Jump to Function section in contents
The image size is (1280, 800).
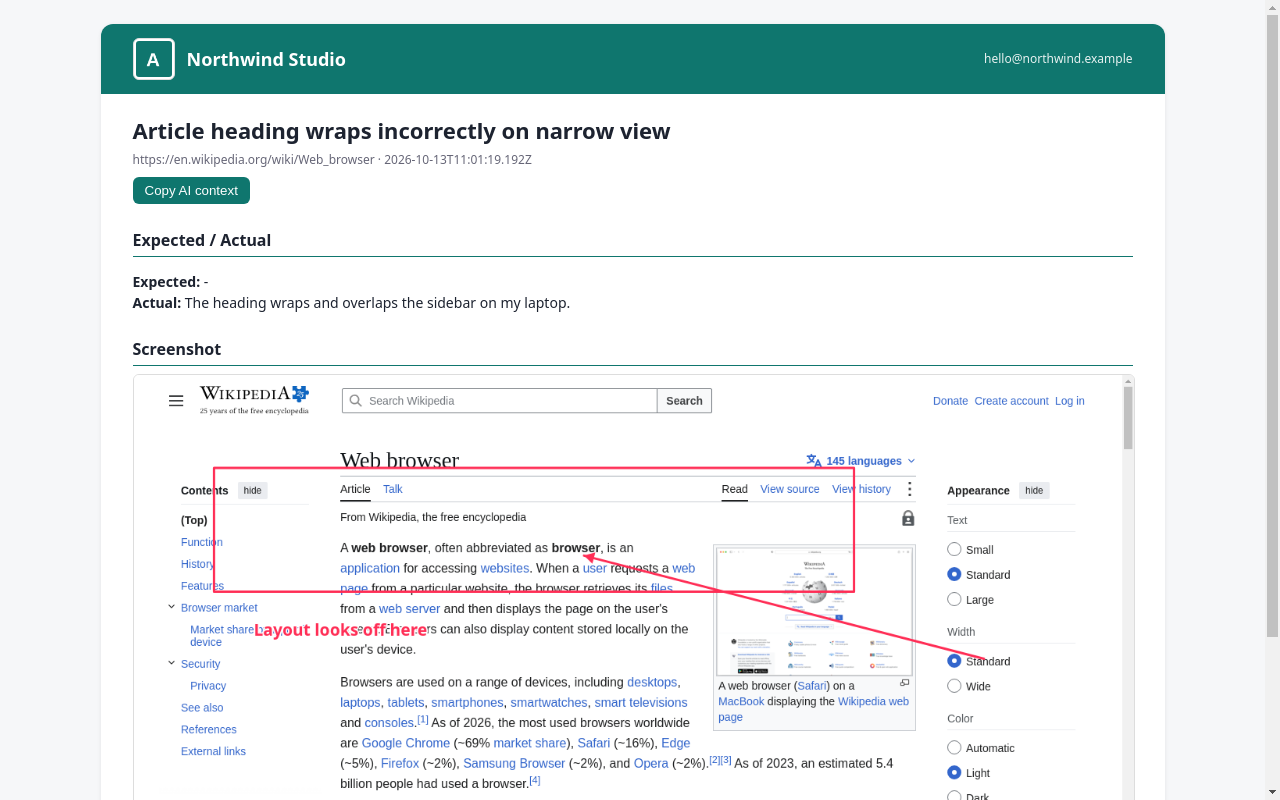point(202,542)
